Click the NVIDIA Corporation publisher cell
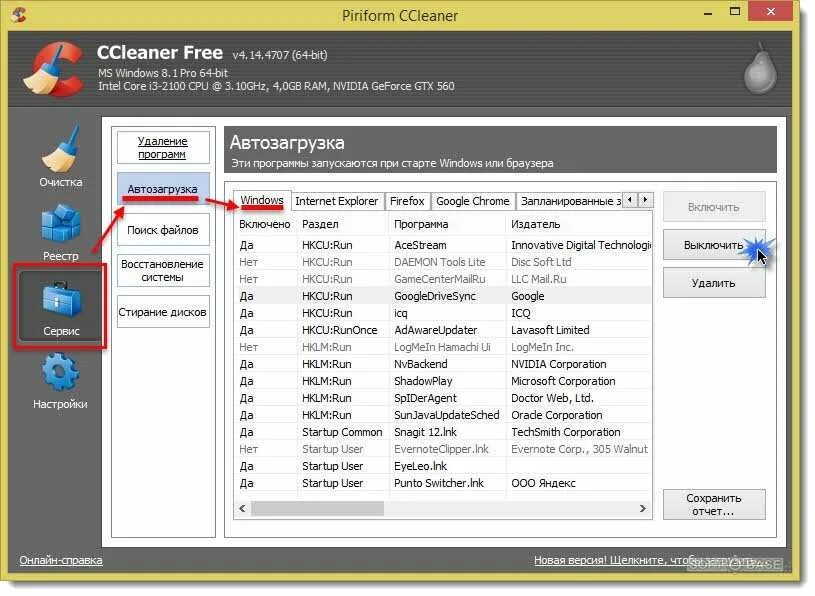The width and height of the screenshot is (815, 596). pyautogui.click(x=558, y=364)
